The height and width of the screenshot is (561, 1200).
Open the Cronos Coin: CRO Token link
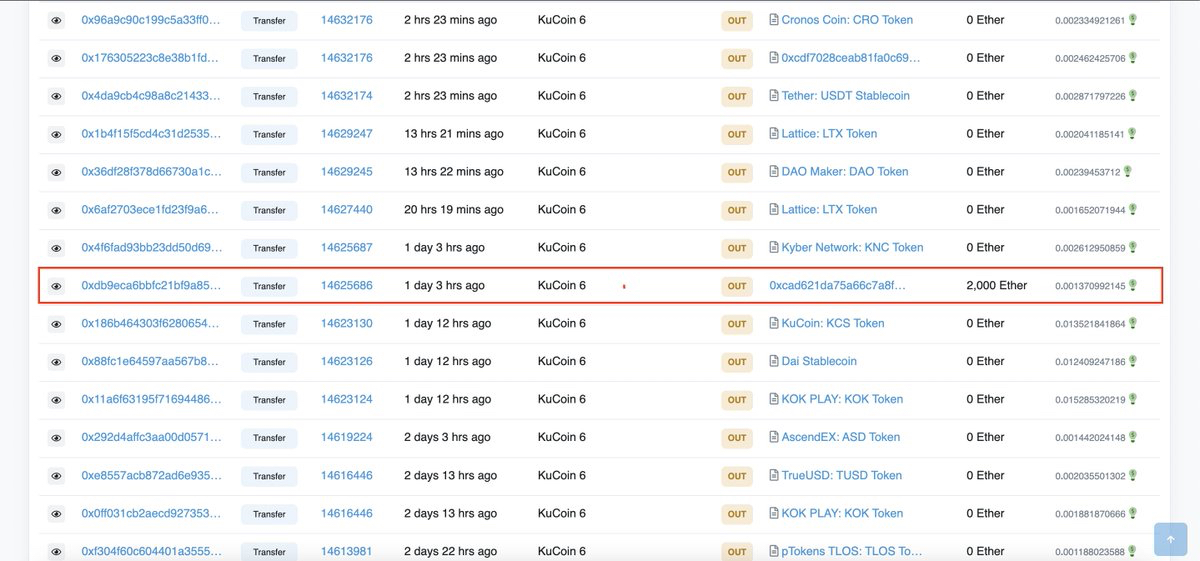click(847, 20)
